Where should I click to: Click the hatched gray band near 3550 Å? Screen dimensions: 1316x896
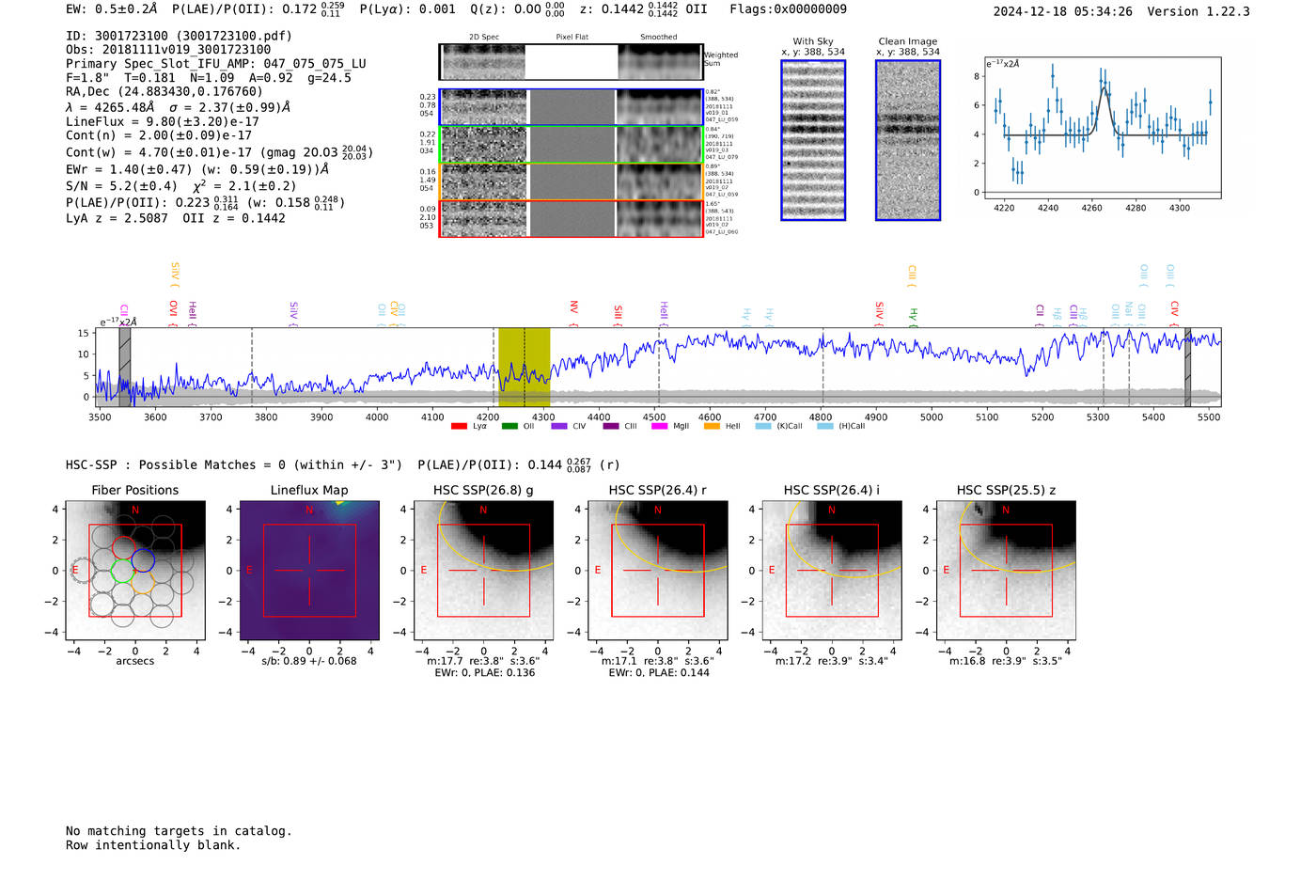coord(125,368)
